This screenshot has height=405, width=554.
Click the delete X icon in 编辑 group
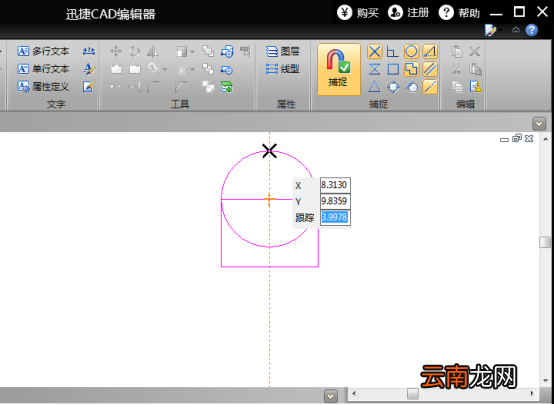click(475, 52)
